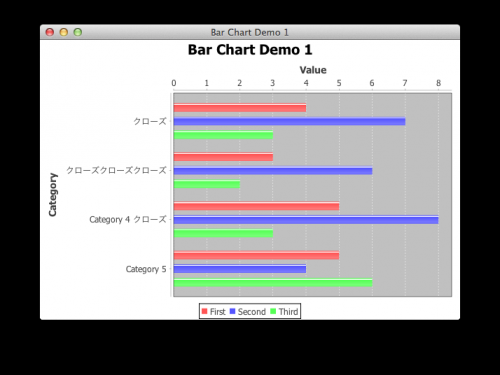500x375 pixels.
Task: Click the Value axis title
Action: coord(313,70)
